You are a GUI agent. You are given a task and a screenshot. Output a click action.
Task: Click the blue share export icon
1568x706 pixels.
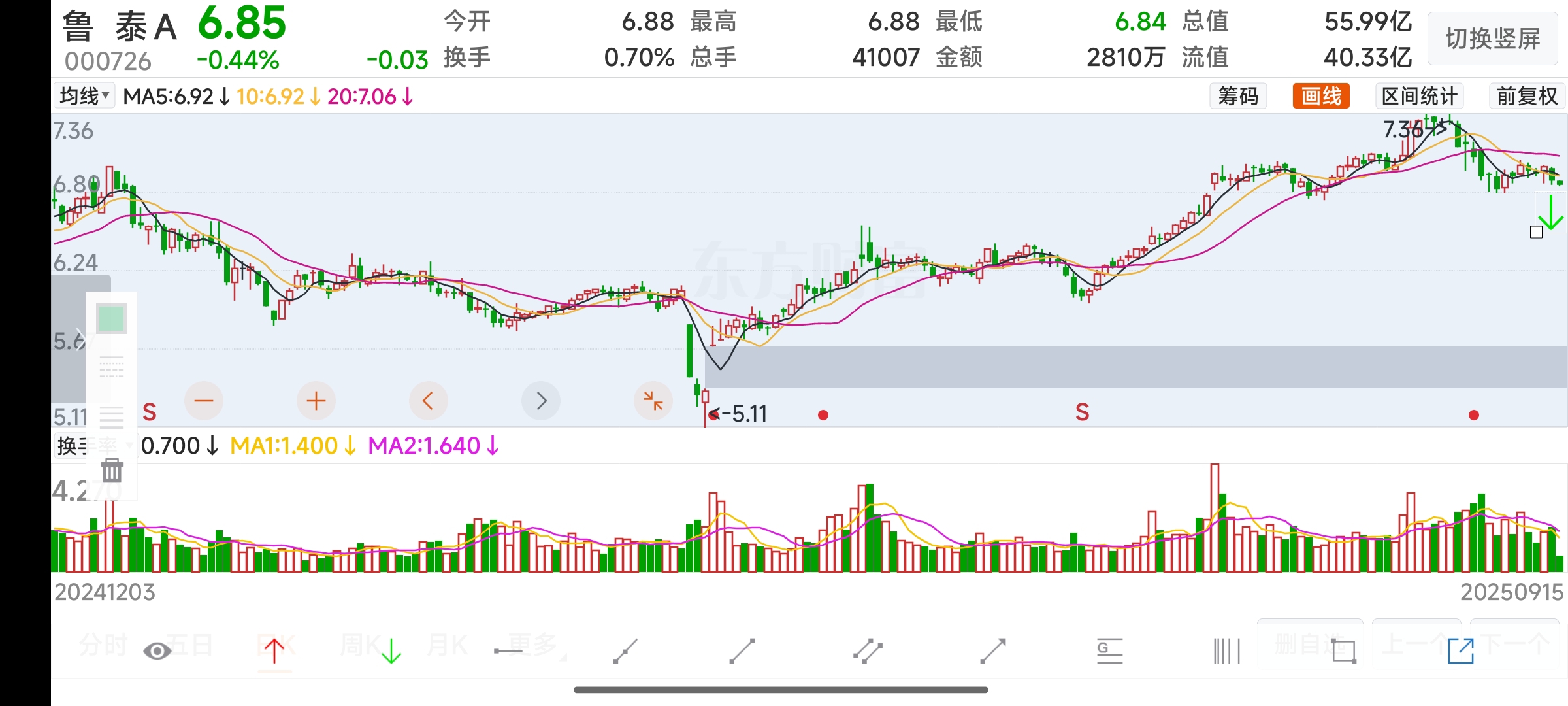1461,651
